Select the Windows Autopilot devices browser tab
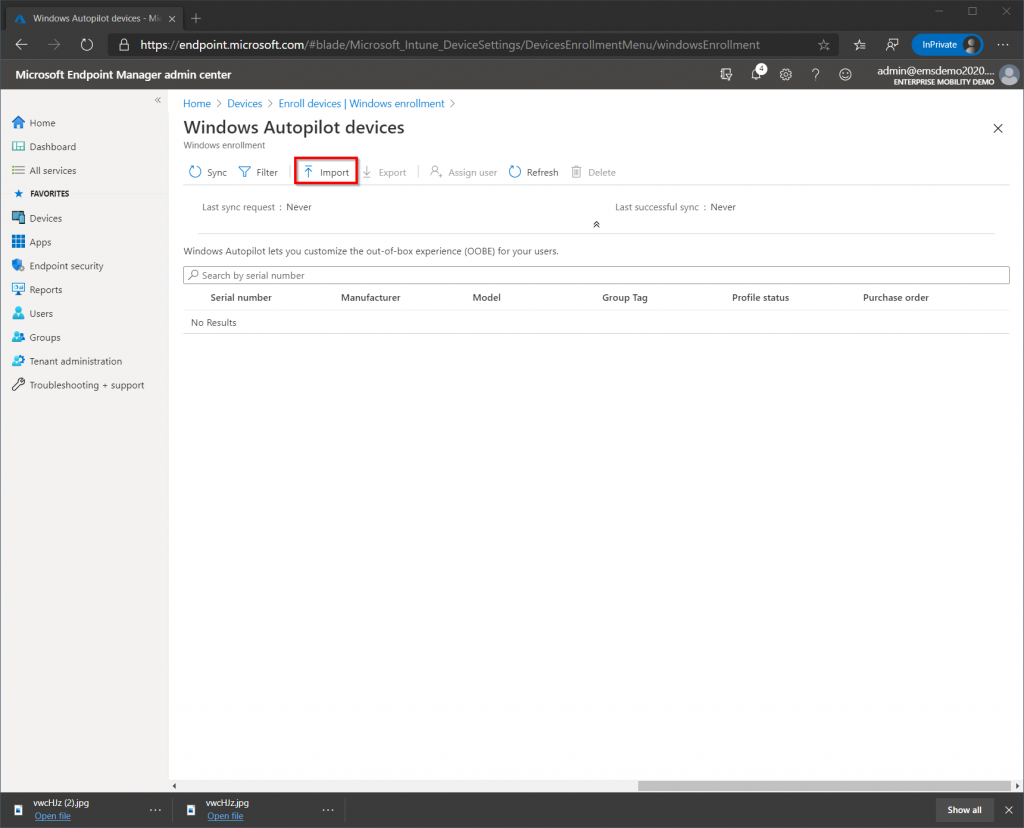Screen dimensions: 1024x828 click(x=94, y=18)
